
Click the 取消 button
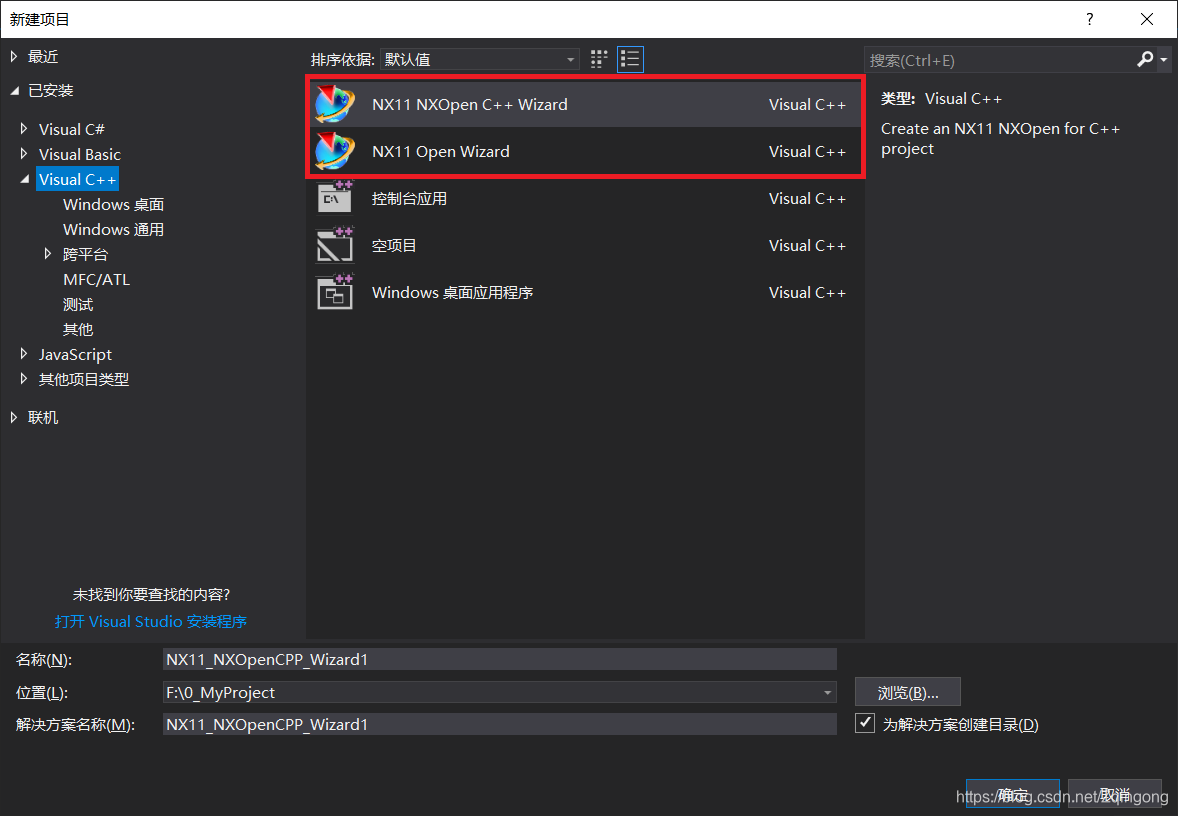[x=1115, y=794]
